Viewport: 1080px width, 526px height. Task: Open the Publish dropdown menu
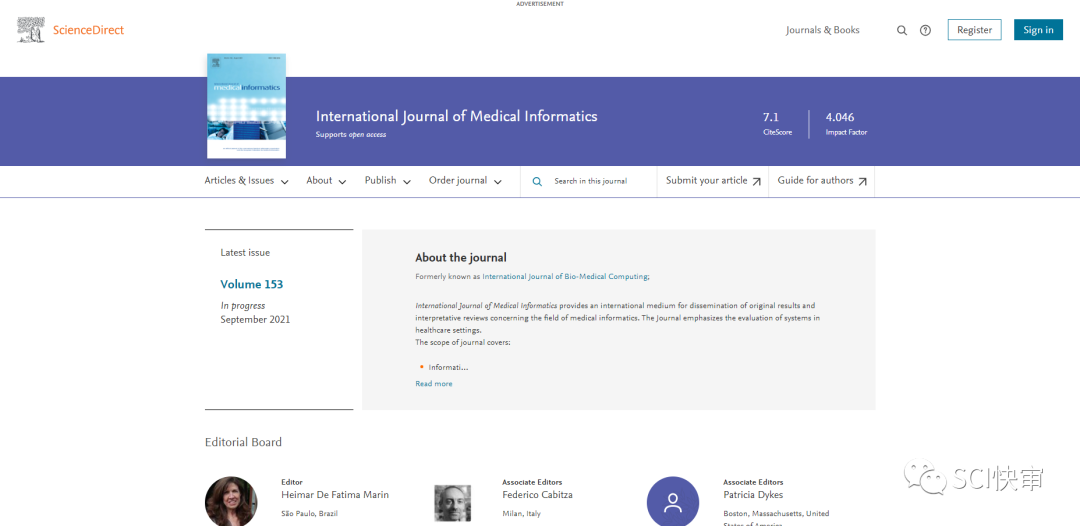click(387, 181)
